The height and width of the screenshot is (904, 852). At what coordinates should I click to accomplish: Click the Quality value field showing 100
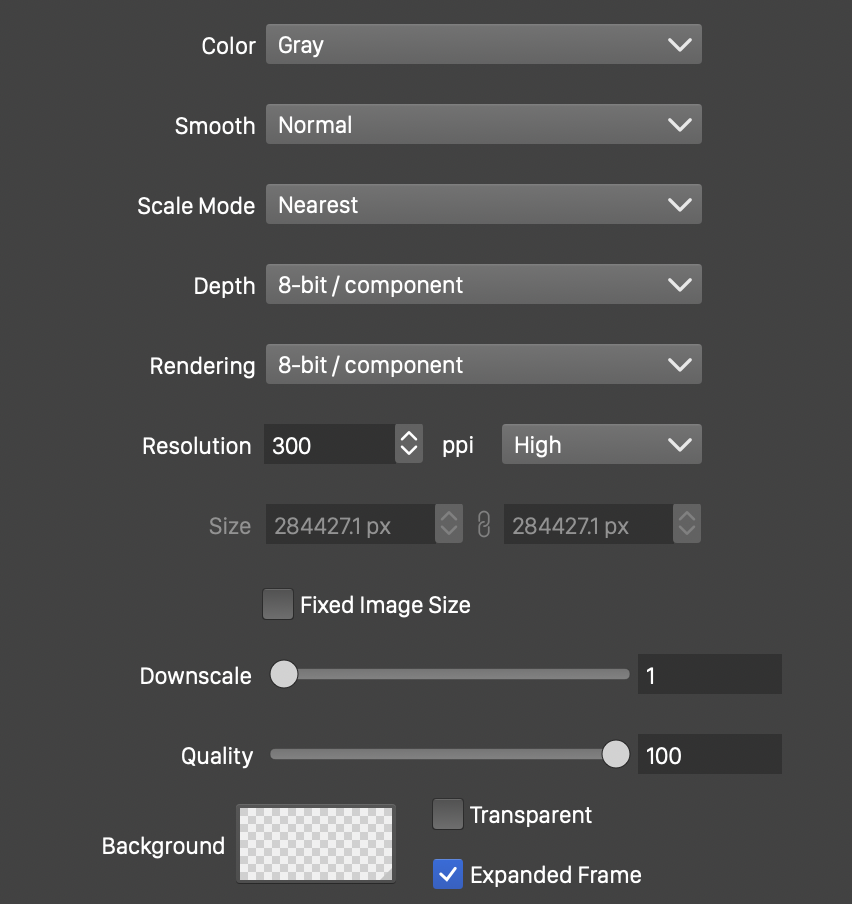click(x=709, y=755)
